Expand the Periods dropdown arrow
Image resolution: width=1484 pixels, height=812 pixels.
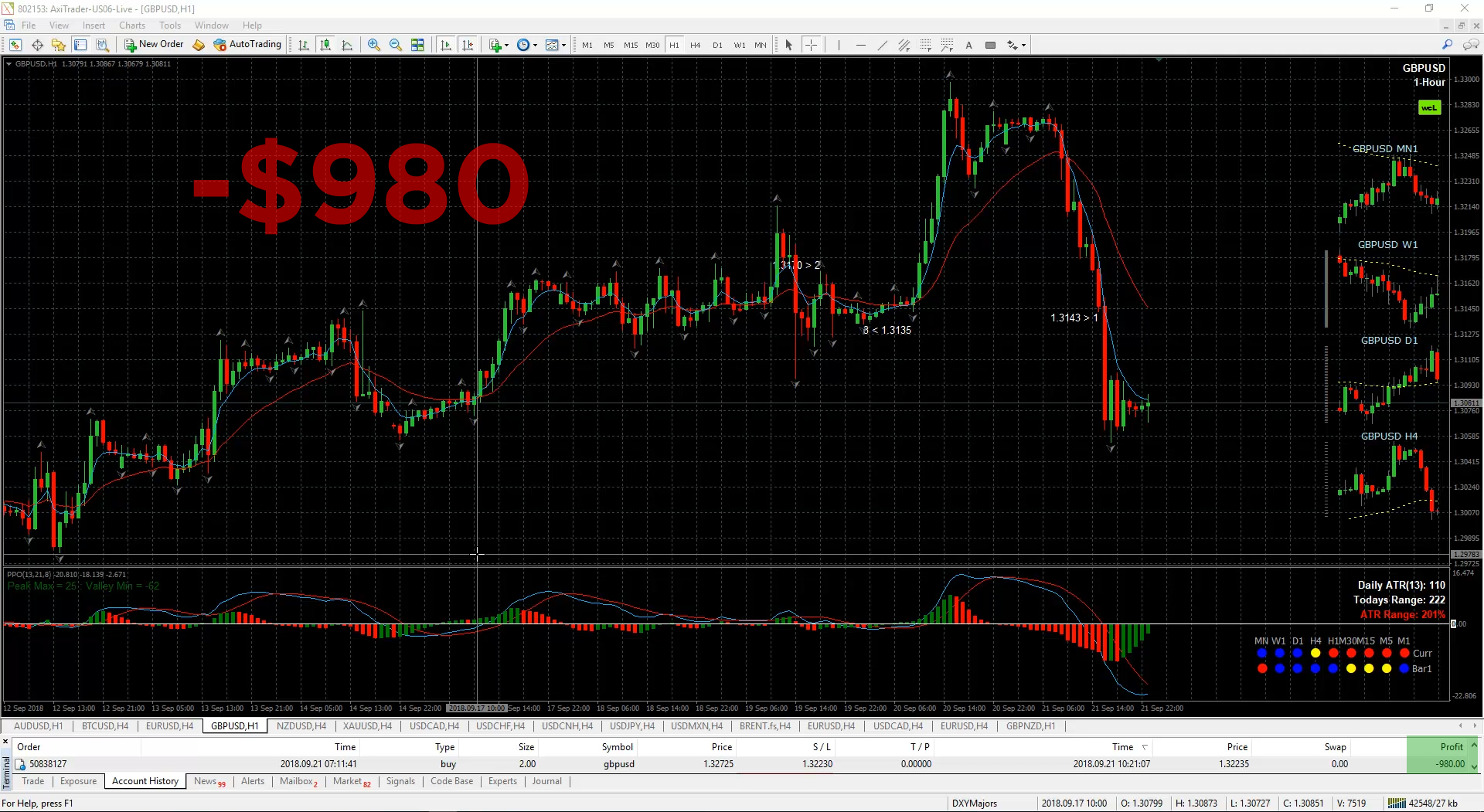pyautogui.click(x=535, y=45)
